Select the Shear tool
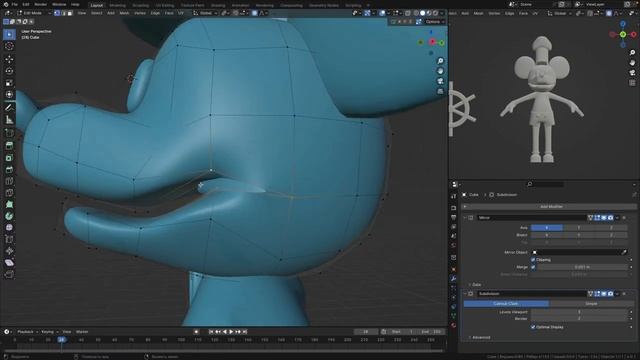The height and width of the screenshot is (360, 640). pos(9,262)
